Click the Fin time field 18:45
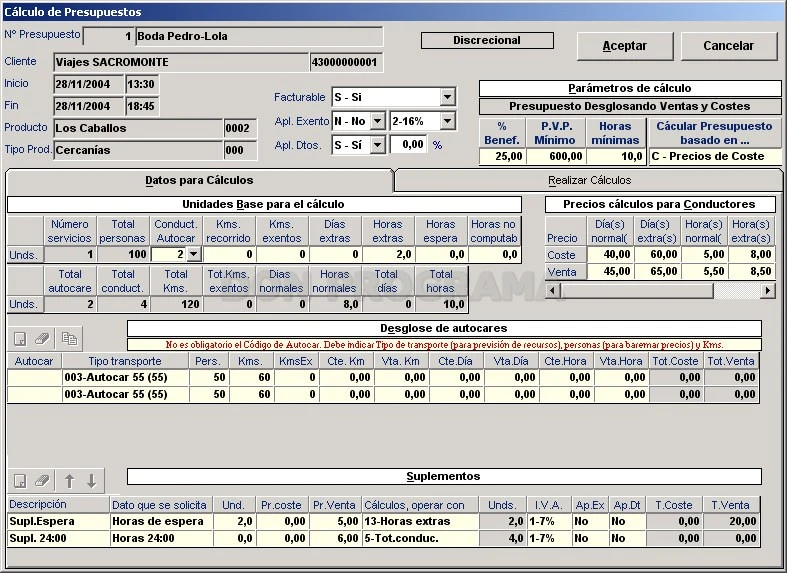 click(x=142, y=106)
